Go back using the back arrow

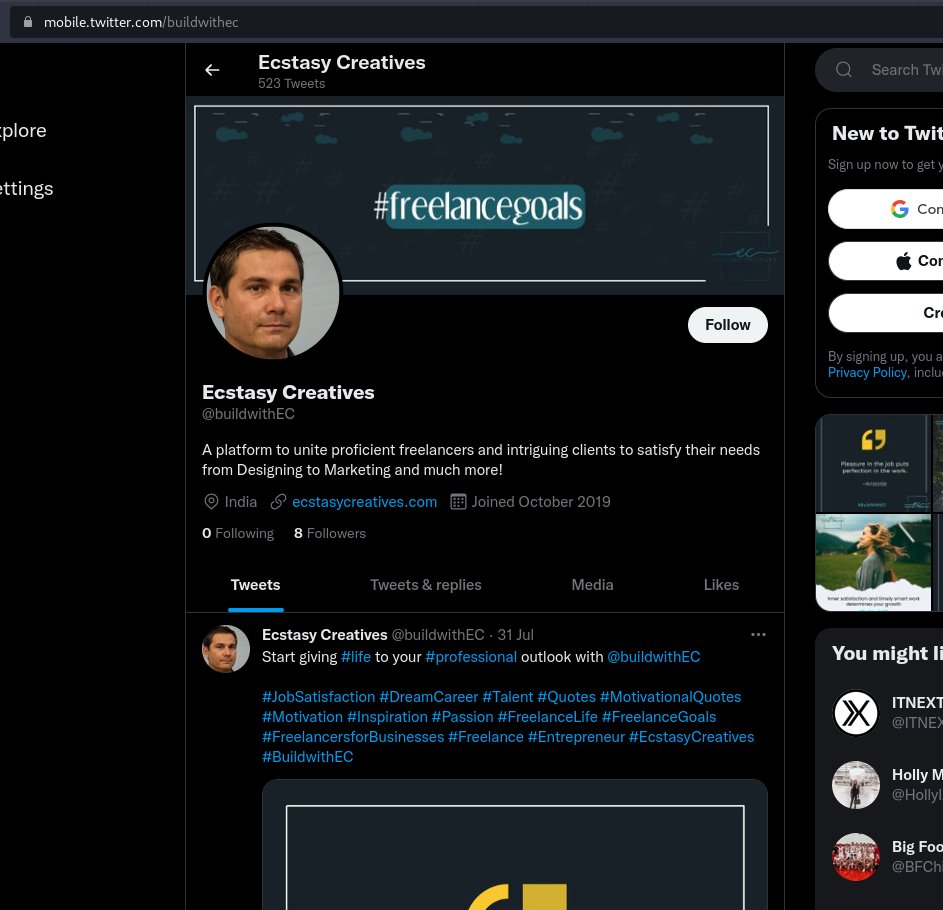[212, 70]
